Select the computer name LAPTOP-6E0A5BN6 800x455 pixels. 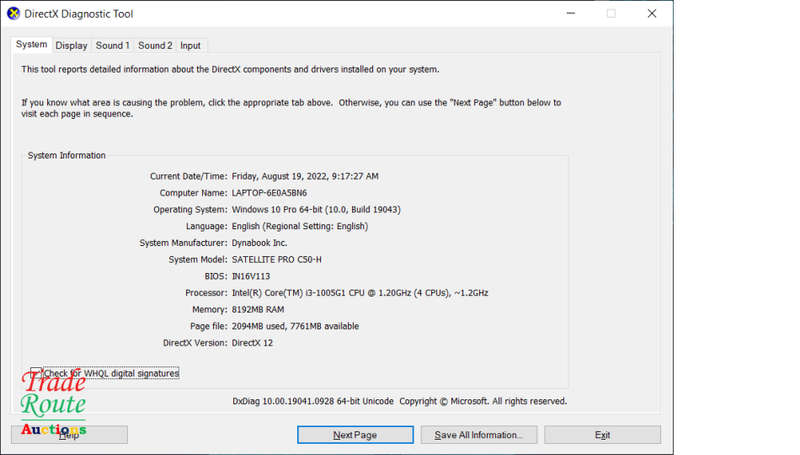click(x=269, y=193)
